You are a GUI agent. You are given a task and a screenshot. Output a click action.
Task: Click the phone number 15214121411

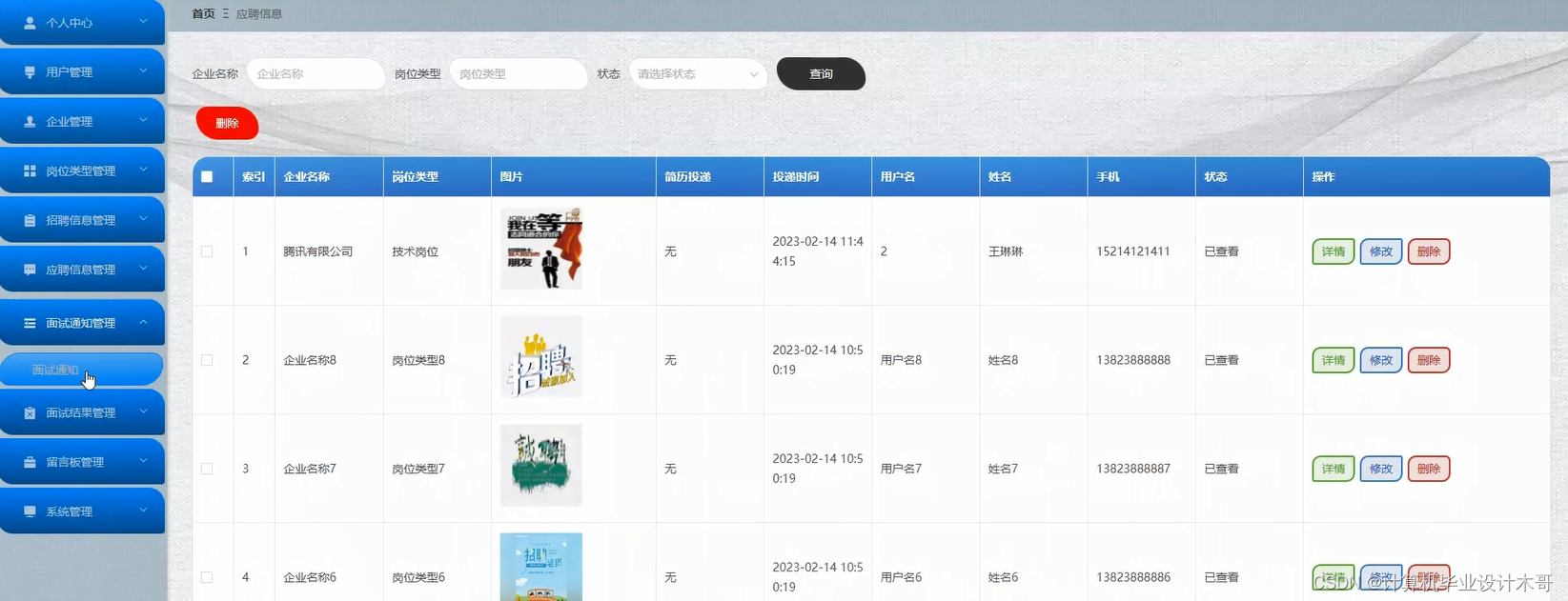pyautogui.click(x=1132, y=251)
